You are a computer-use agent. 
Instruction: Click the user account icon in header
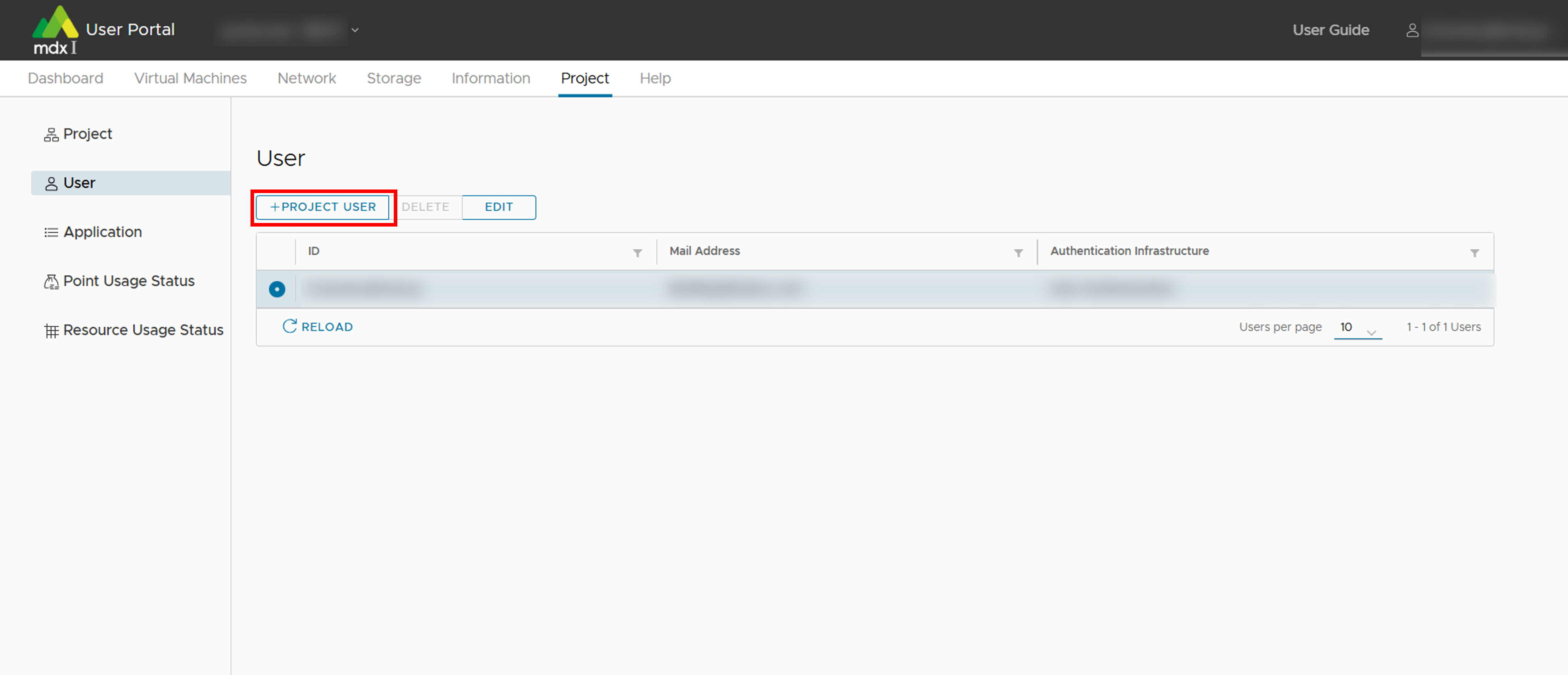pos(1412,30)
